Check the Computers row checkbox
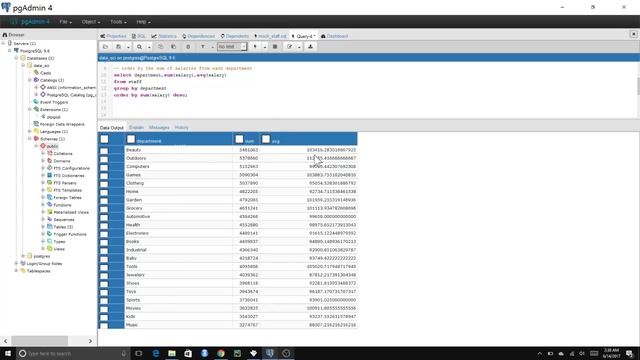This screenshot has height=360, width=640. coord(104,167)
